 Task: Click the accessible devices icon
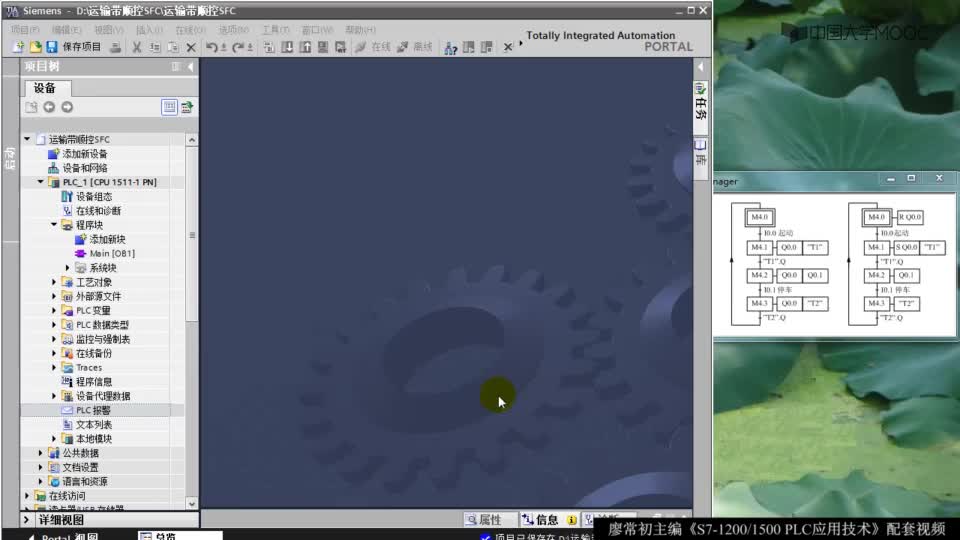451,47
